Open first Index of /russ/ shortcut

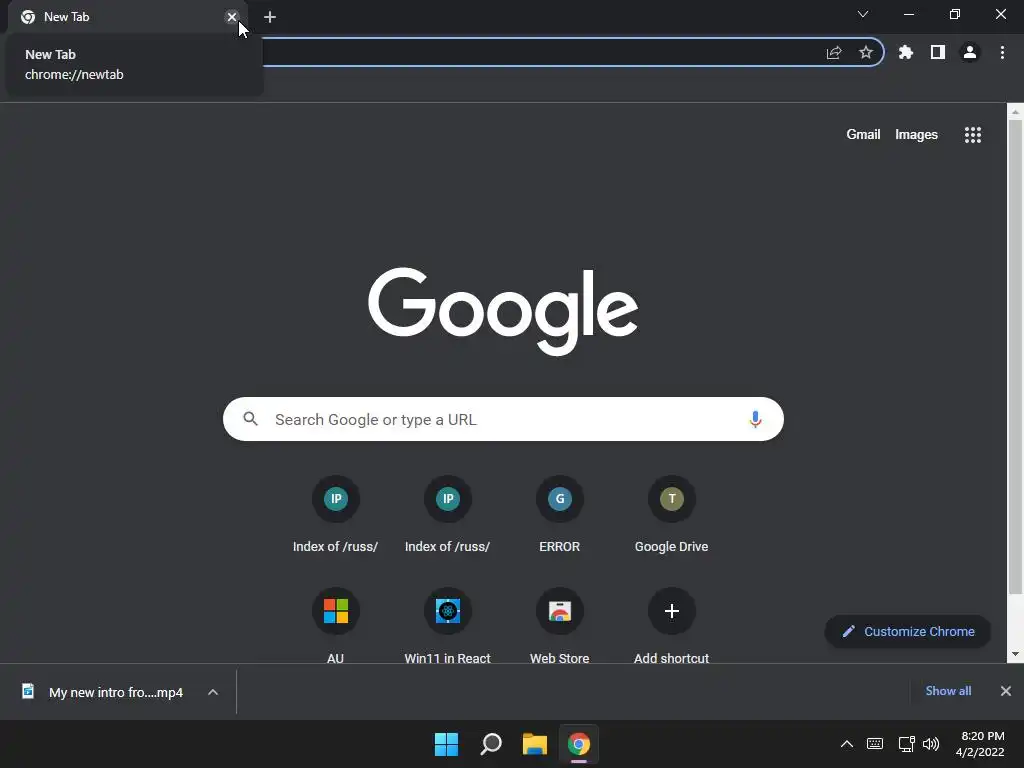pos(336,514)
